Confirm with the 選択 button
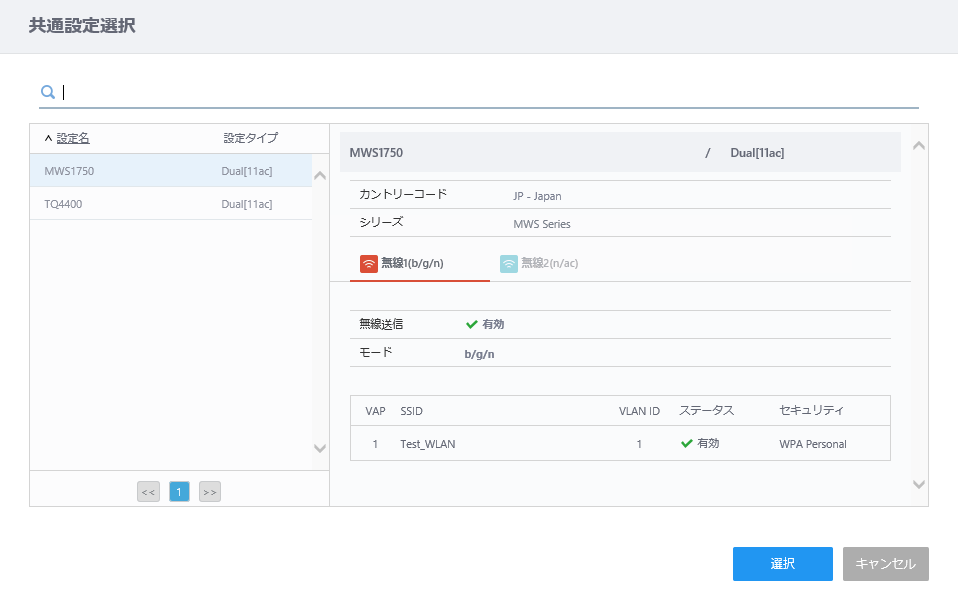This screenshot has width=958, height=604. pos(783,564)
